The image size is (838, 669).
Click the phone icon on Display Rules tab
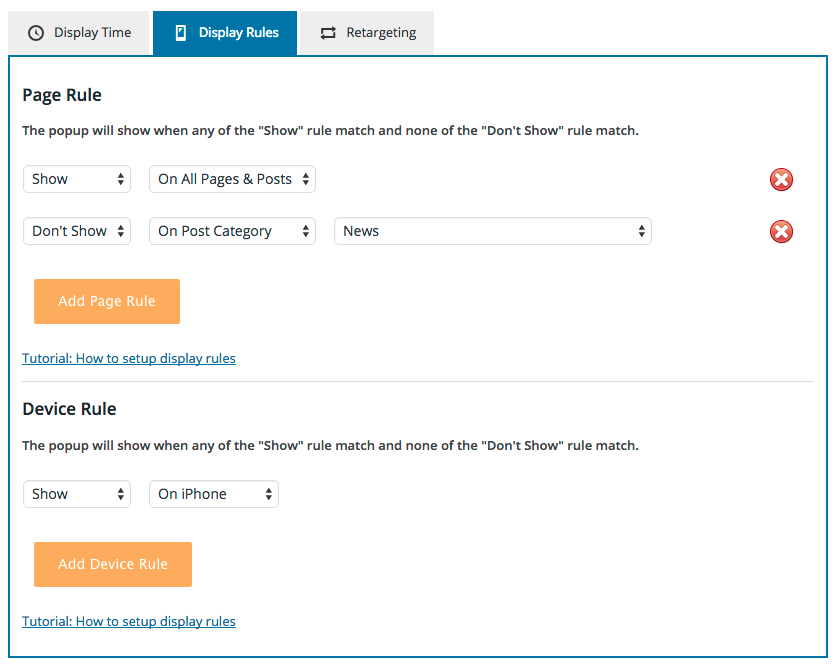(181, 33)
